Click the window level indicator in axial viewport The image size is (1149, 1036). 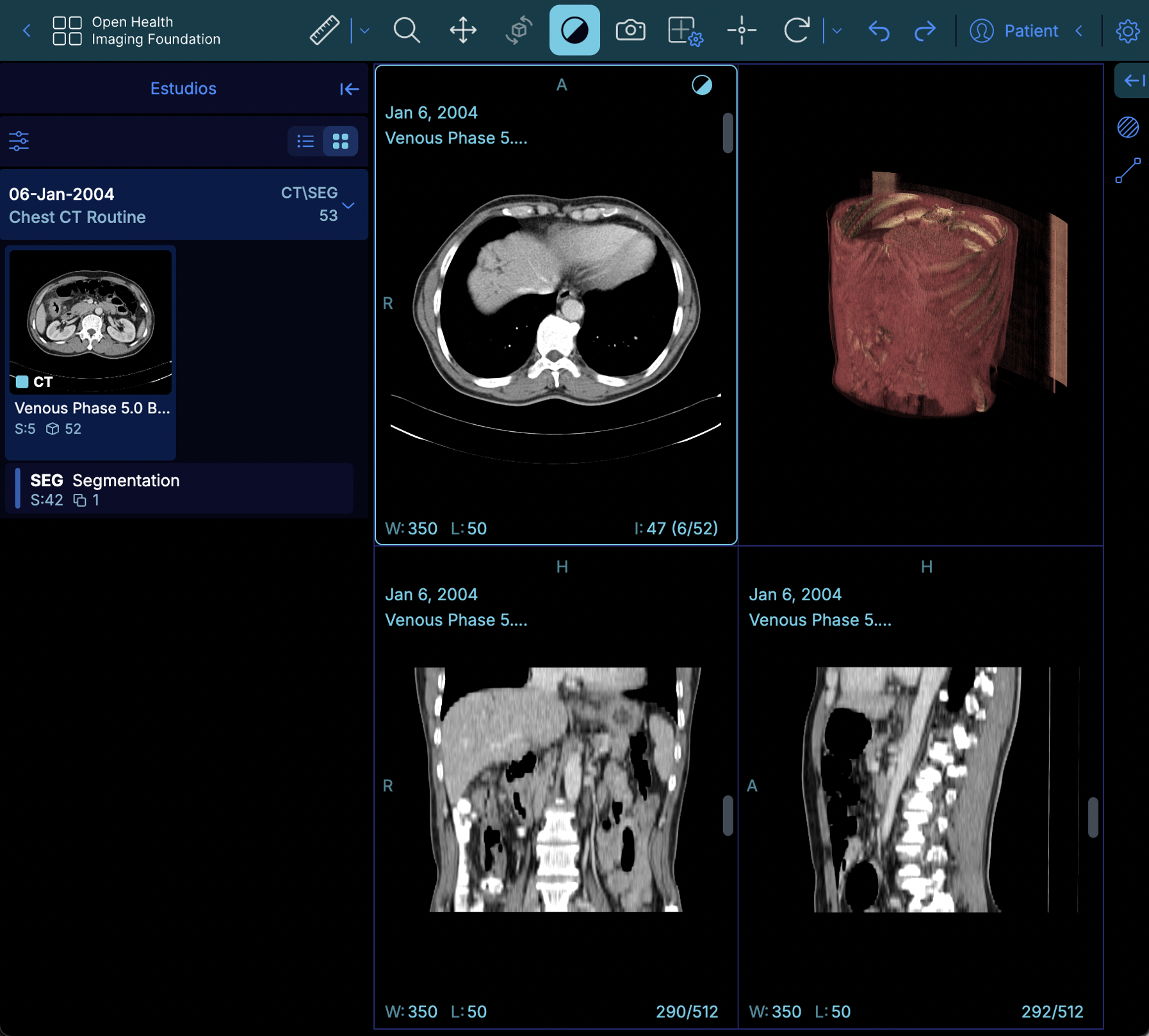(x=702, y=85)
